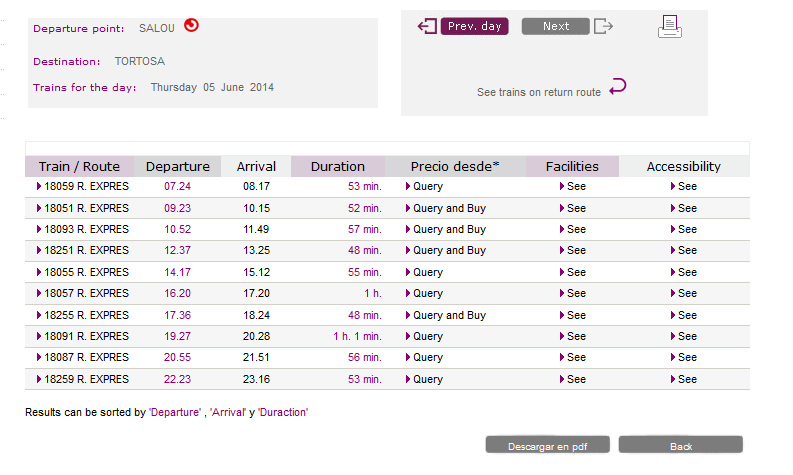Click the printer icon

670,26
